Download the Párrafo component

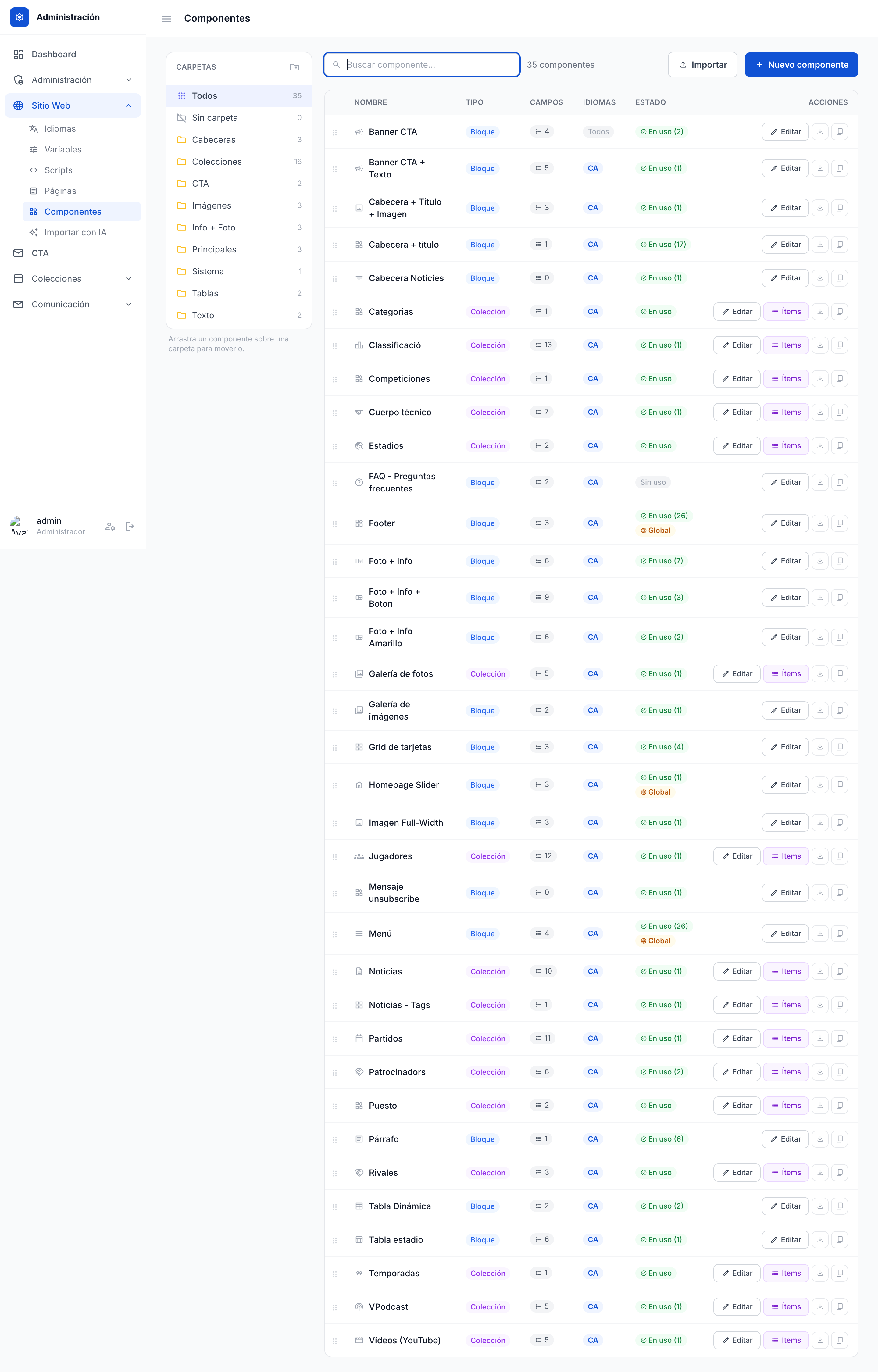[820, 1139]
